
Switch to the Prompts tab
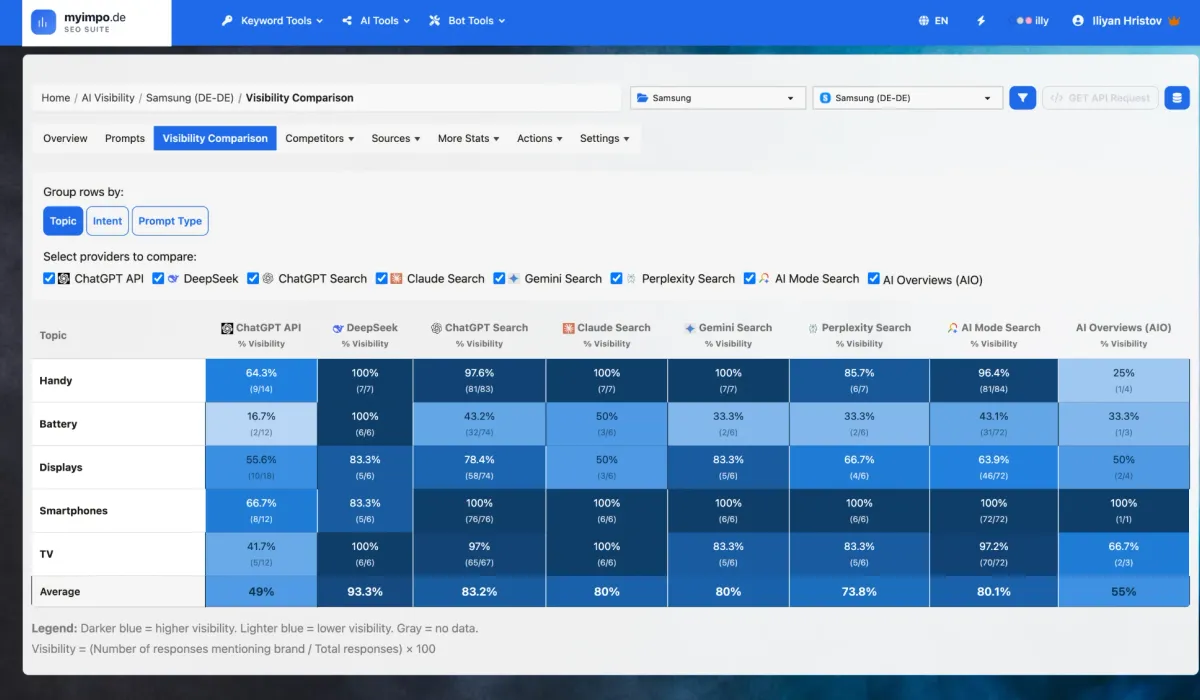tap(125, 138)
